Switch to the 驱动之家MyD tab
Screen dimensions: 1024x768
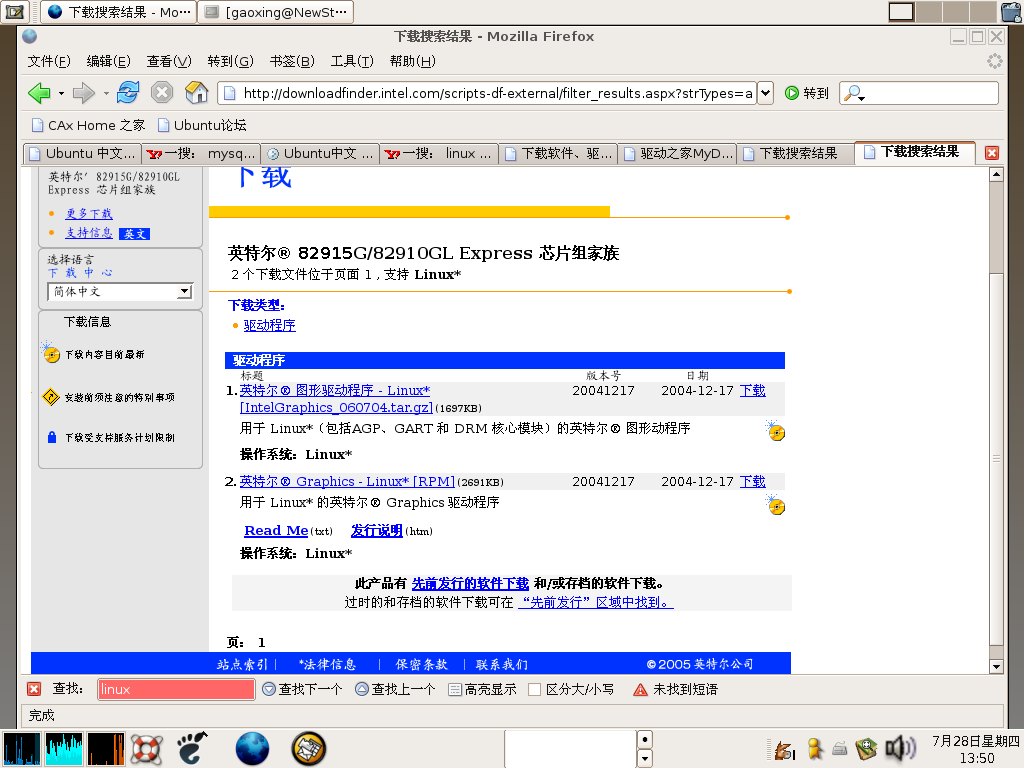coord(678,153)
